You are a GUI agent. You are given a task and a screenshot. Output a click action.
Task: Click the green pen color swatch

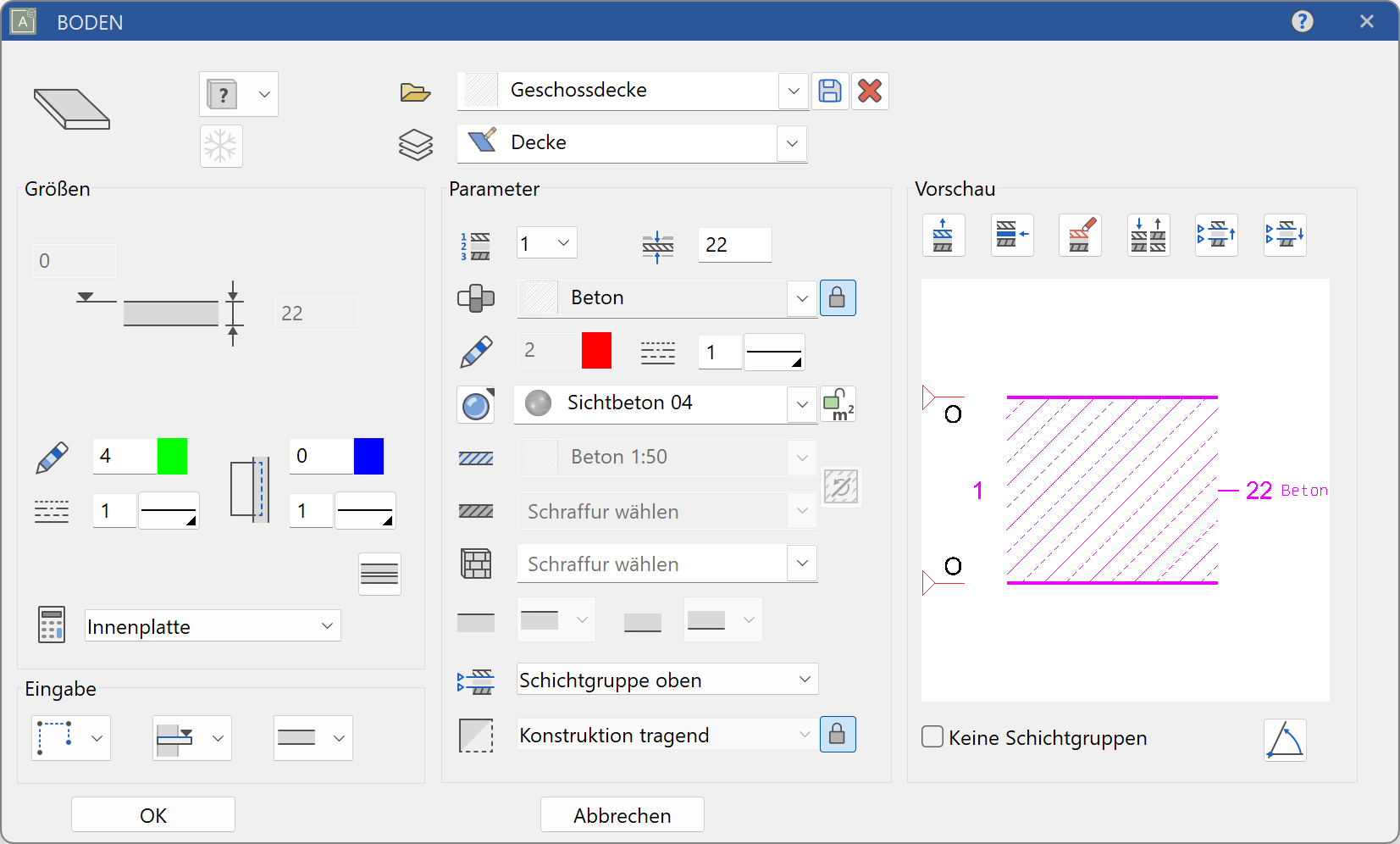(x=173, y=456)
